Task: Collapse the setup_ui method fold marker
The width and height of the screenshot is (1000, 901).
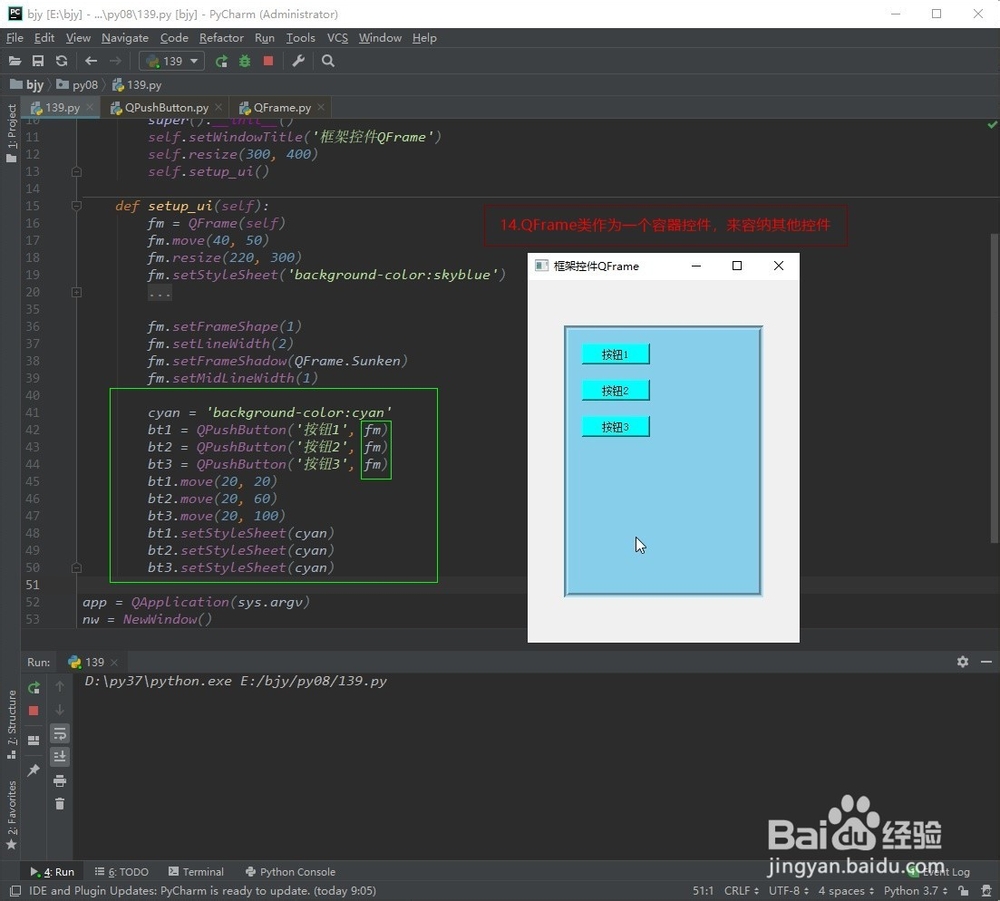Action: tap(77, 206)
